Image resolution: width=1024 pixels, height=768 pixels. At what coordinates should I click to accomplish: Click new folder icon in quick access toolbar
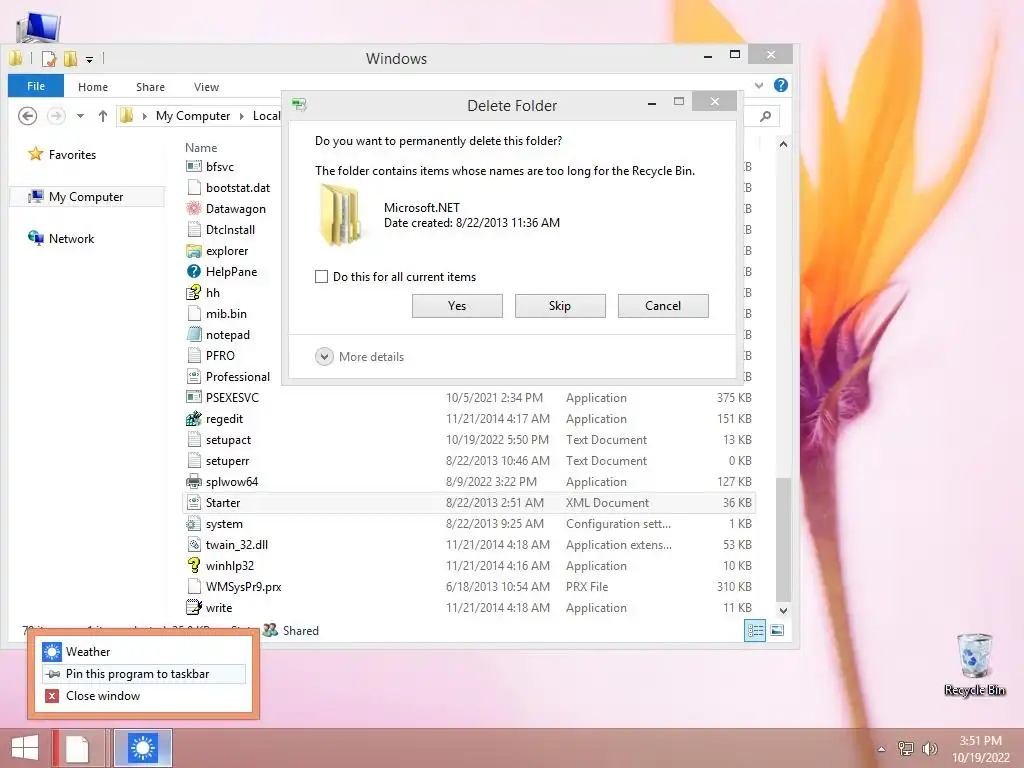(x=71, y=59)
